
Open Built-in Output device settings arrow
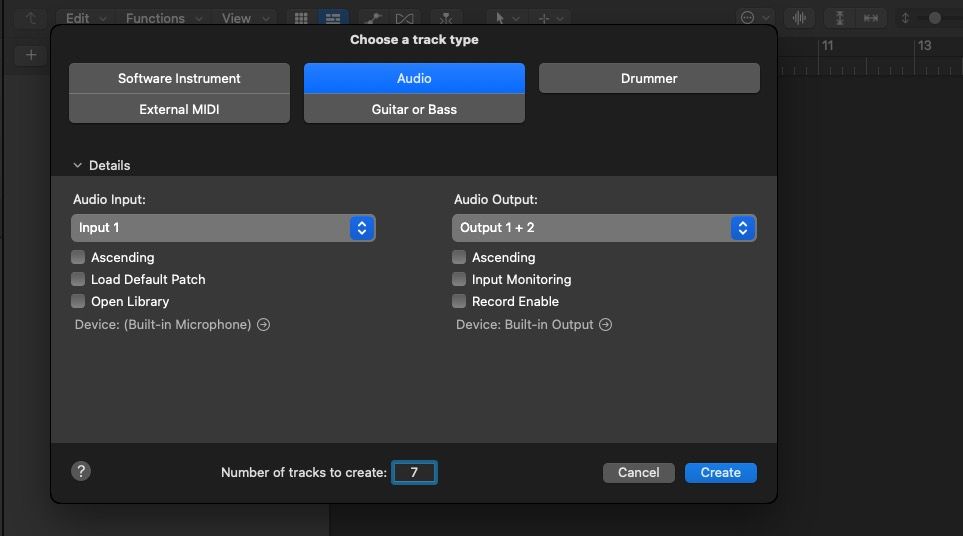606,325
